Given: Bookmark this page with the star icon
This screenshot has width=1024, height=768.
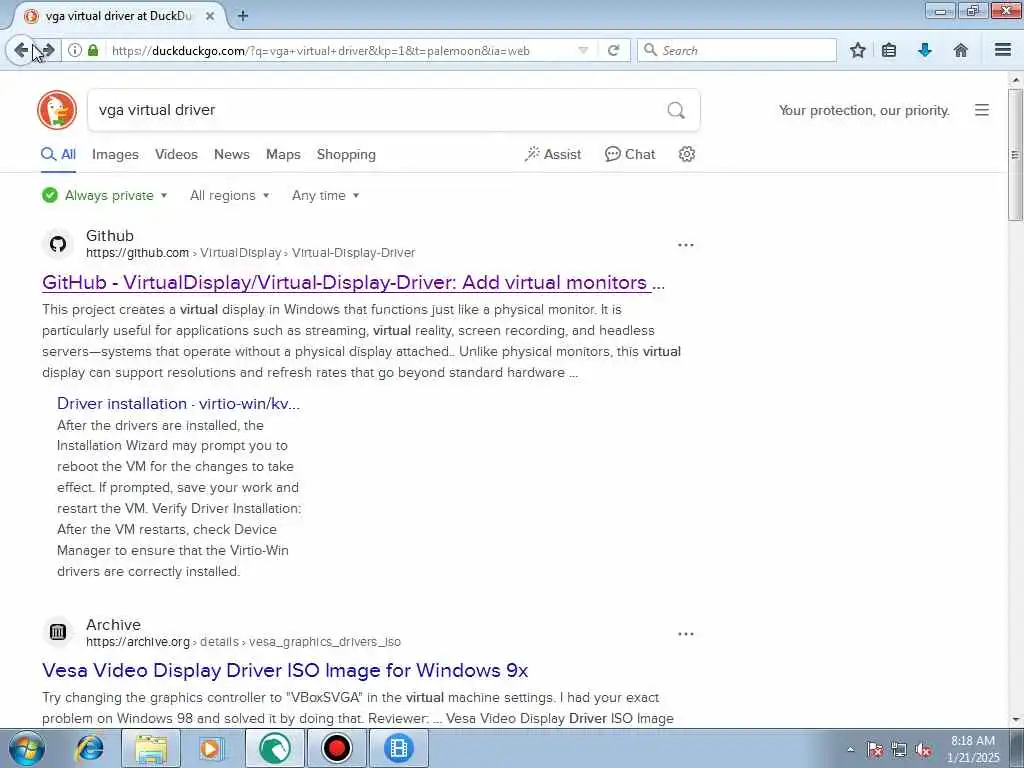Looking at the screenshot, I should (858, 50).
